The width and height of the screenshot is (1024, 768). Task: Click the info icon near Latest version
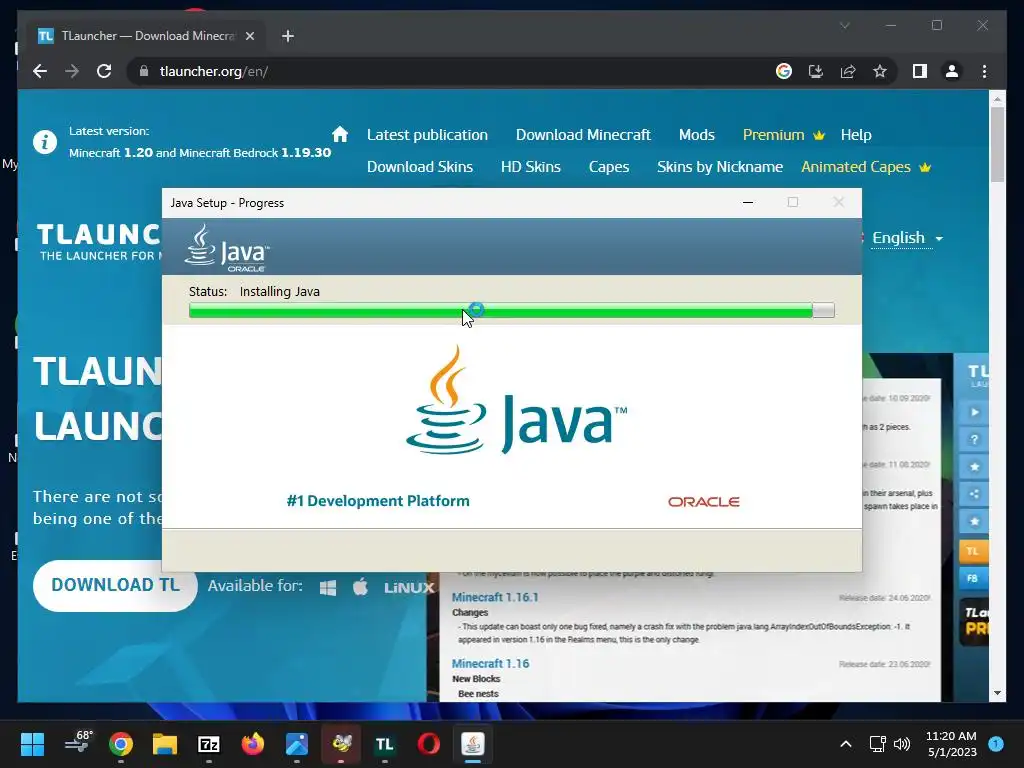[x=45, y=141]
